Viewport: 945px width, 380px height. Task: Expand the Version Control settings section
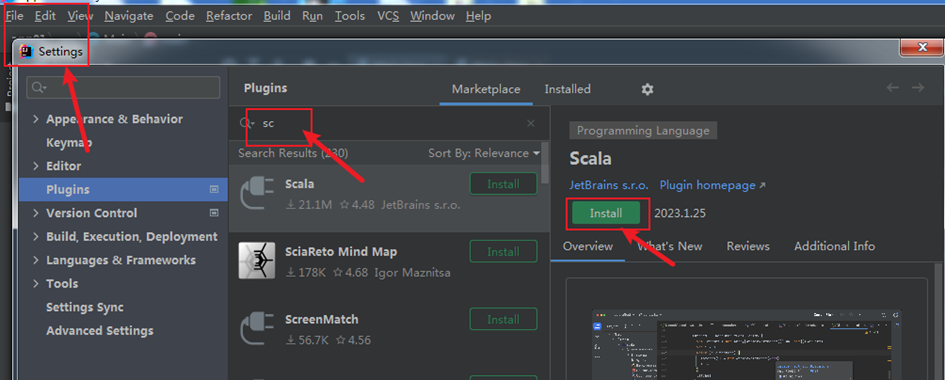pyautogui.click(x=36, y=213)
